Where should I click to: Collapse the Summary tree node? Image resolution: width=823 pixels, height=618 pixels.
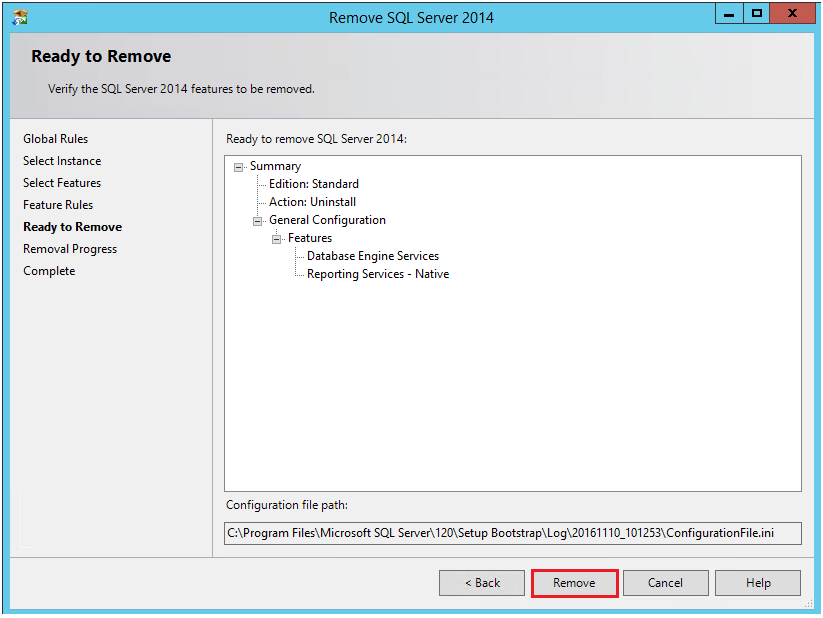[x=238, y=167]
